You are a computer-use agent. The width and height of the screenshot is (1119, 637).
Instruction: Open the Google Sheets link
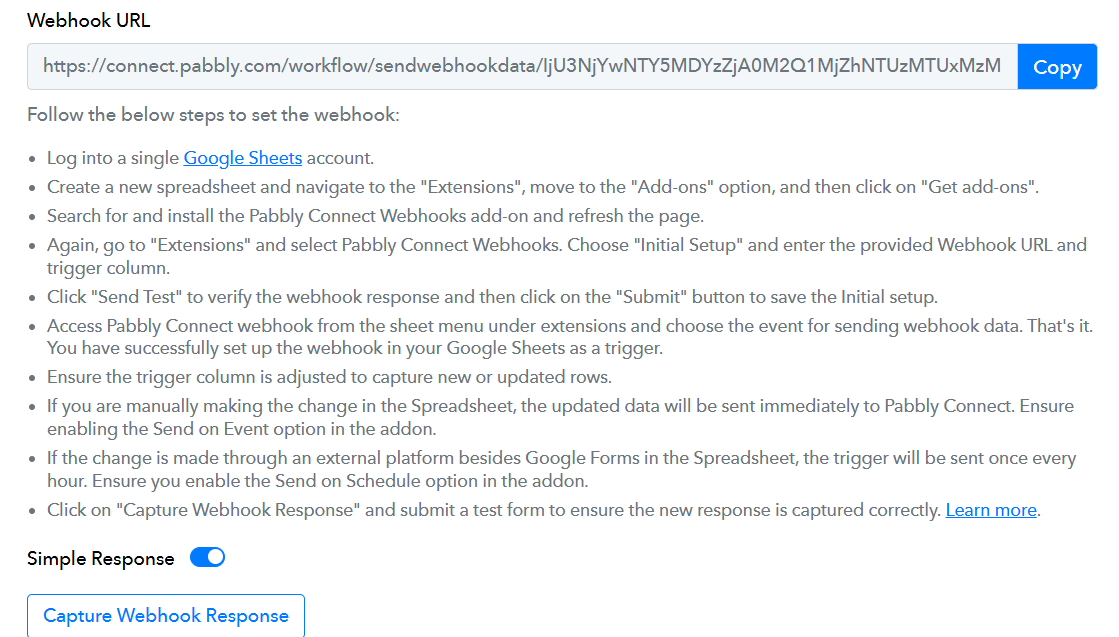pyautogui.click(x=243, y=158)
